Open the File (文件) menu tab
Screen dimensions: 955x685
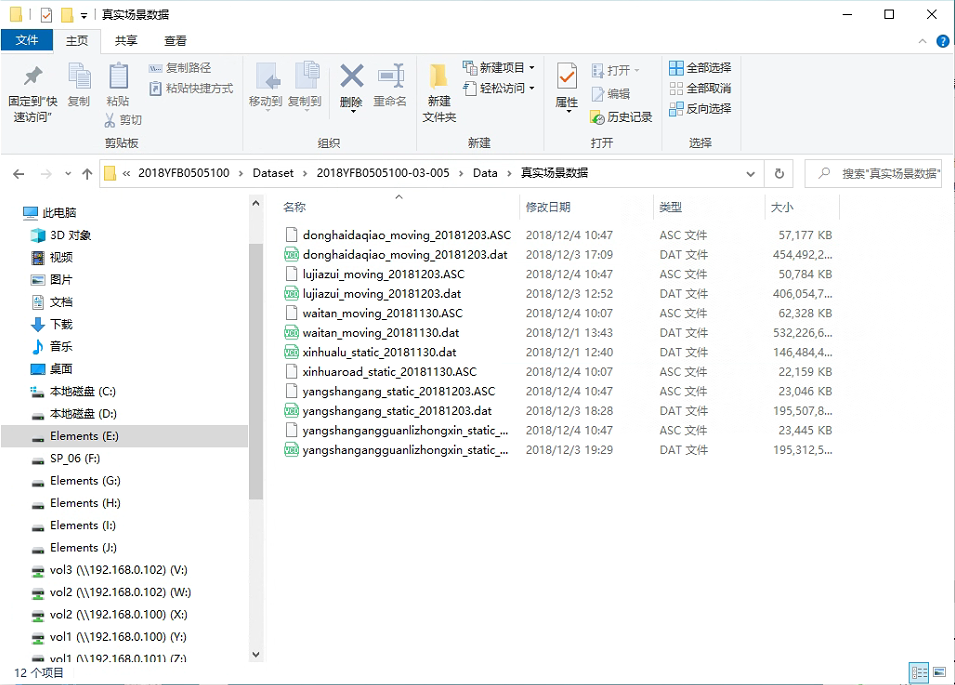click(27, 40)
